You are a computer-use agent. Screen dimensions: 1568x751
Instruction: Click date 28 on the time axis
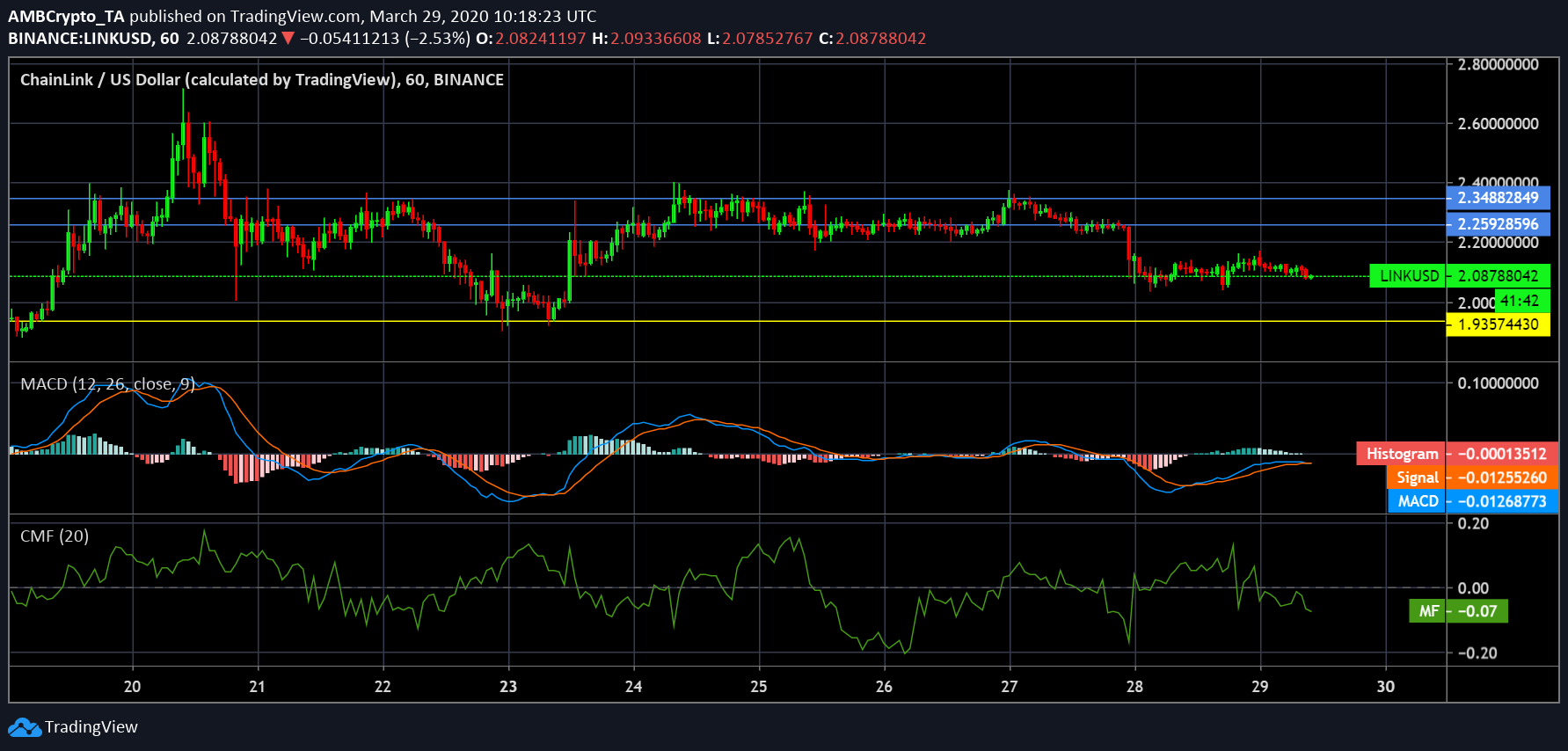pyautogui.click(x=1135, y=686)
